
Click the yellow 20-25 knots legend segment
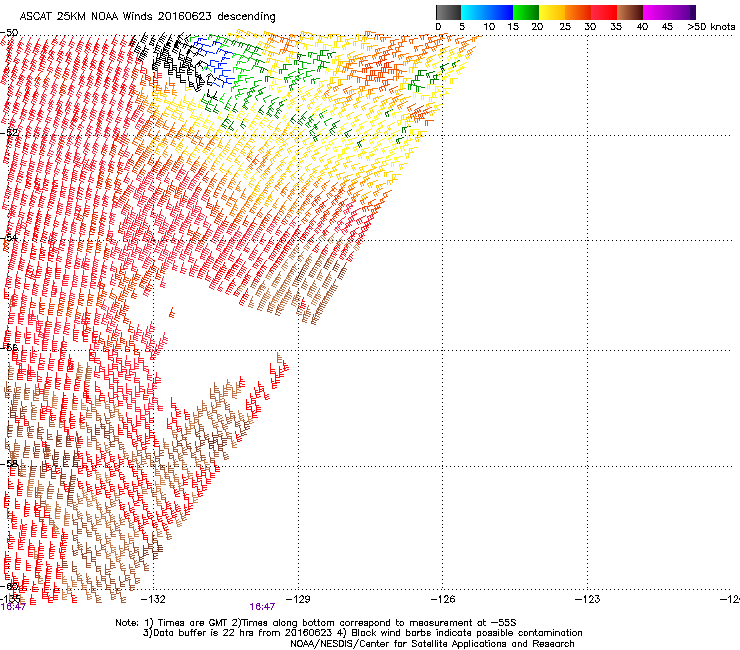(552, 12)
